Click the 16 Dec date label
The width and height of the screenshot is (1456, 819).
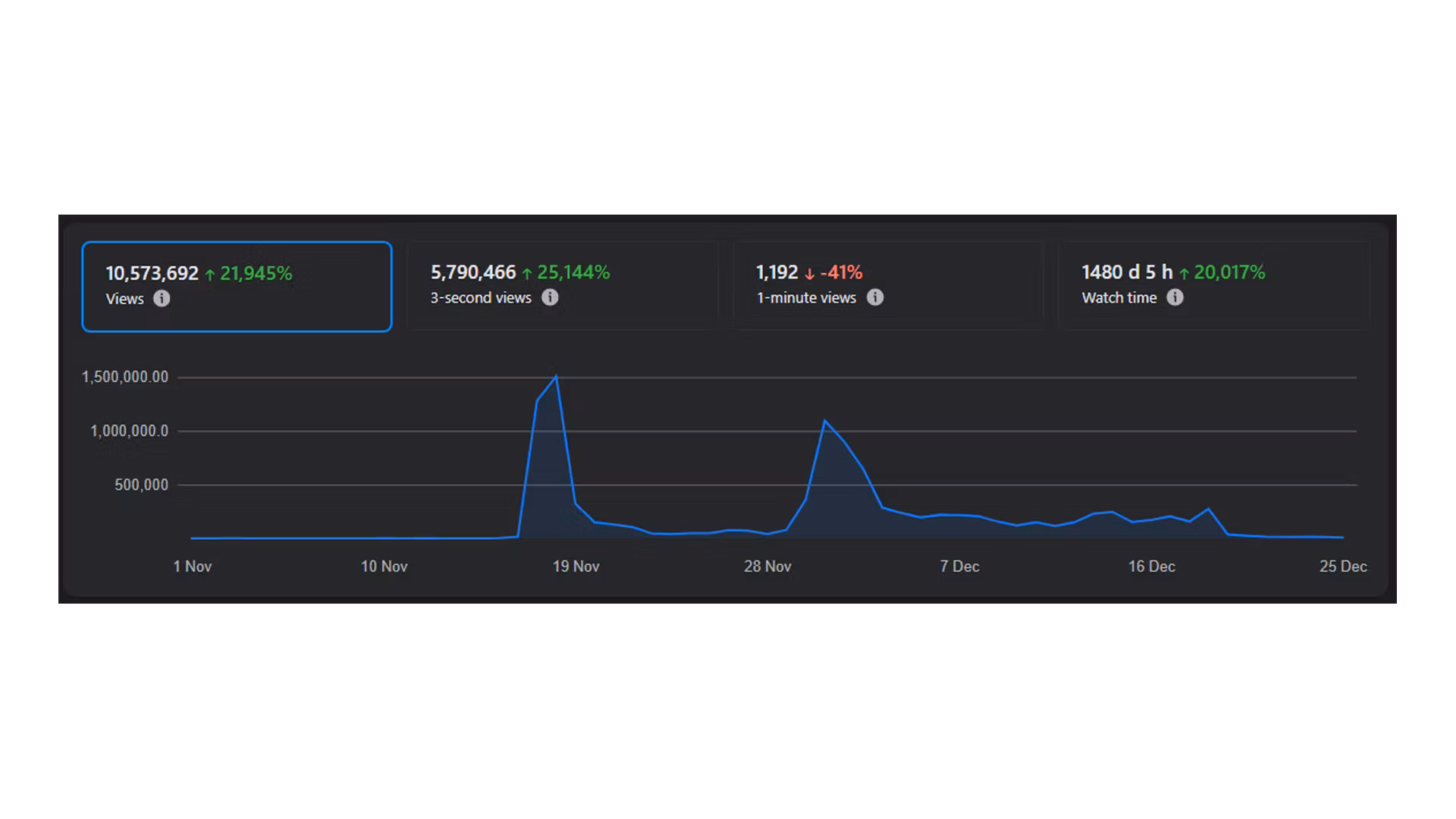pyautogui.click(x=1151, y=566)
